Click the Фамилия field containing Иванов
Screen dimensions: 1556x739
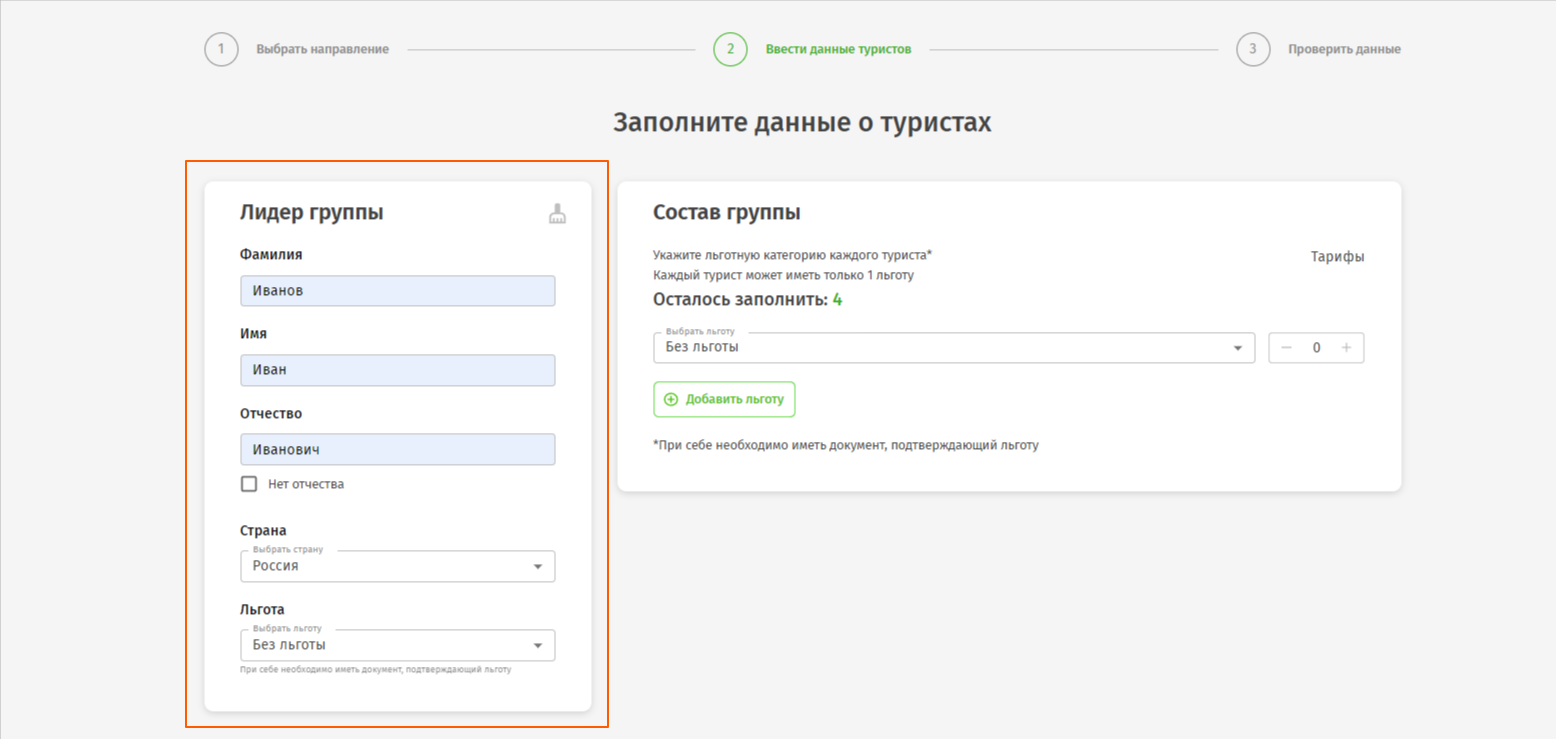(397, 291)
